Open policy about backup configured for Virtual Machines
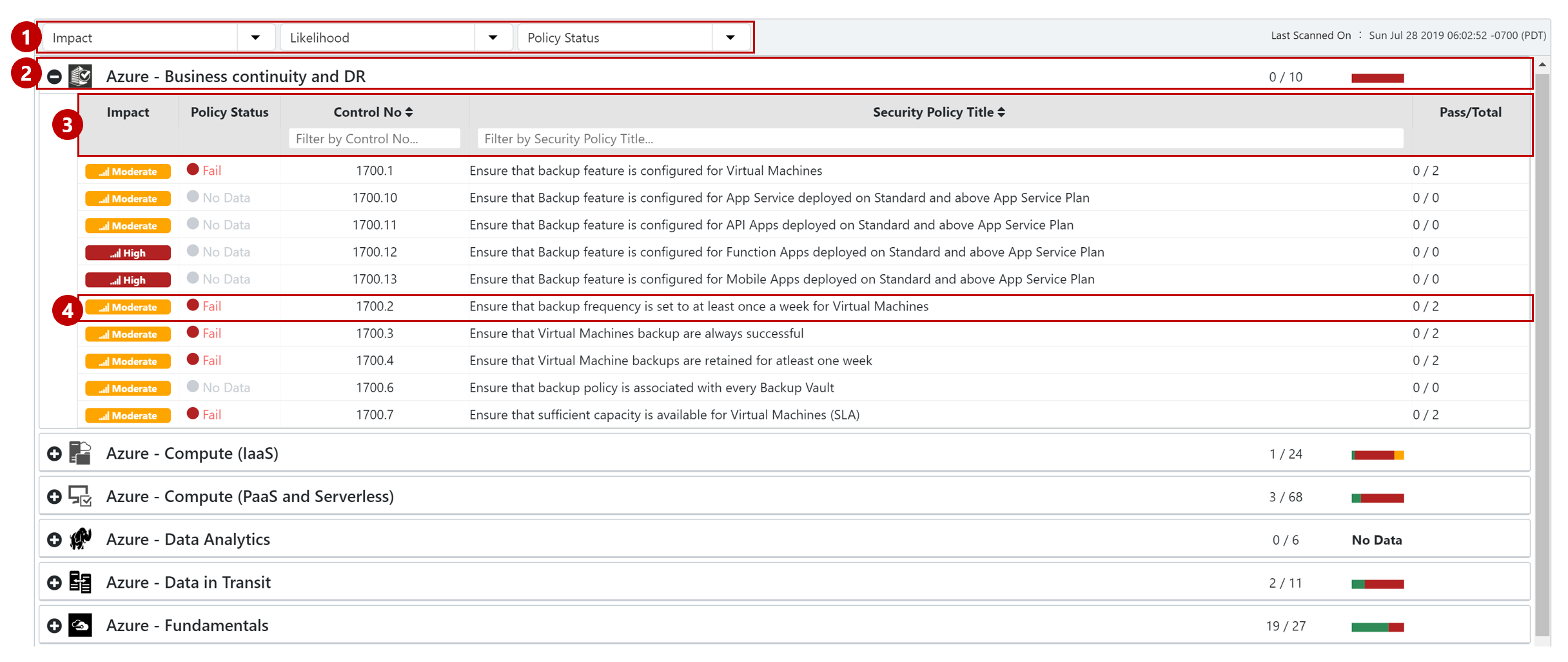 pos(645,170)
